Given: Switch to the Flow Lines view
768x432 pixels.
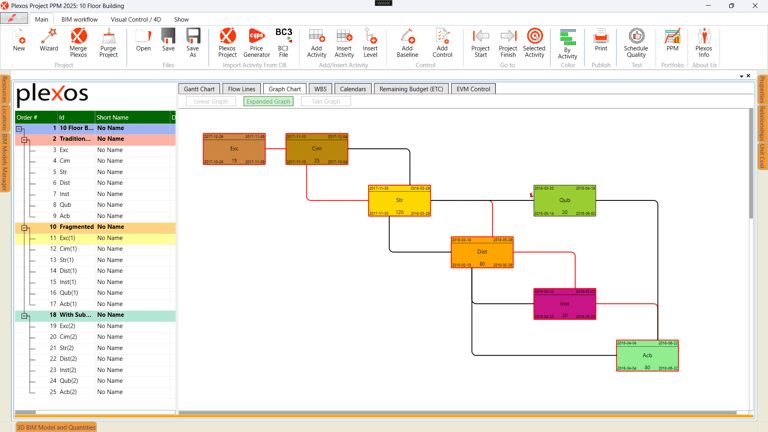Looking at the screenshot, I should [x=241, y=89].
